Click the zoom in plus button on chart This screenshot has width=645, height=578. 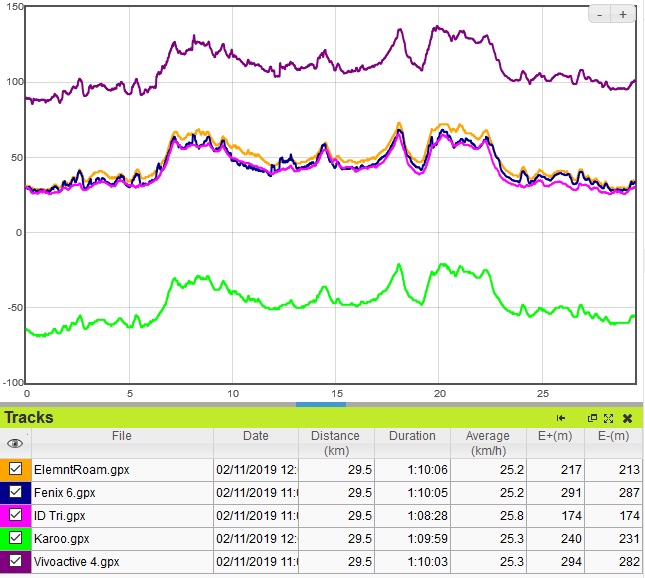point(622,14)
